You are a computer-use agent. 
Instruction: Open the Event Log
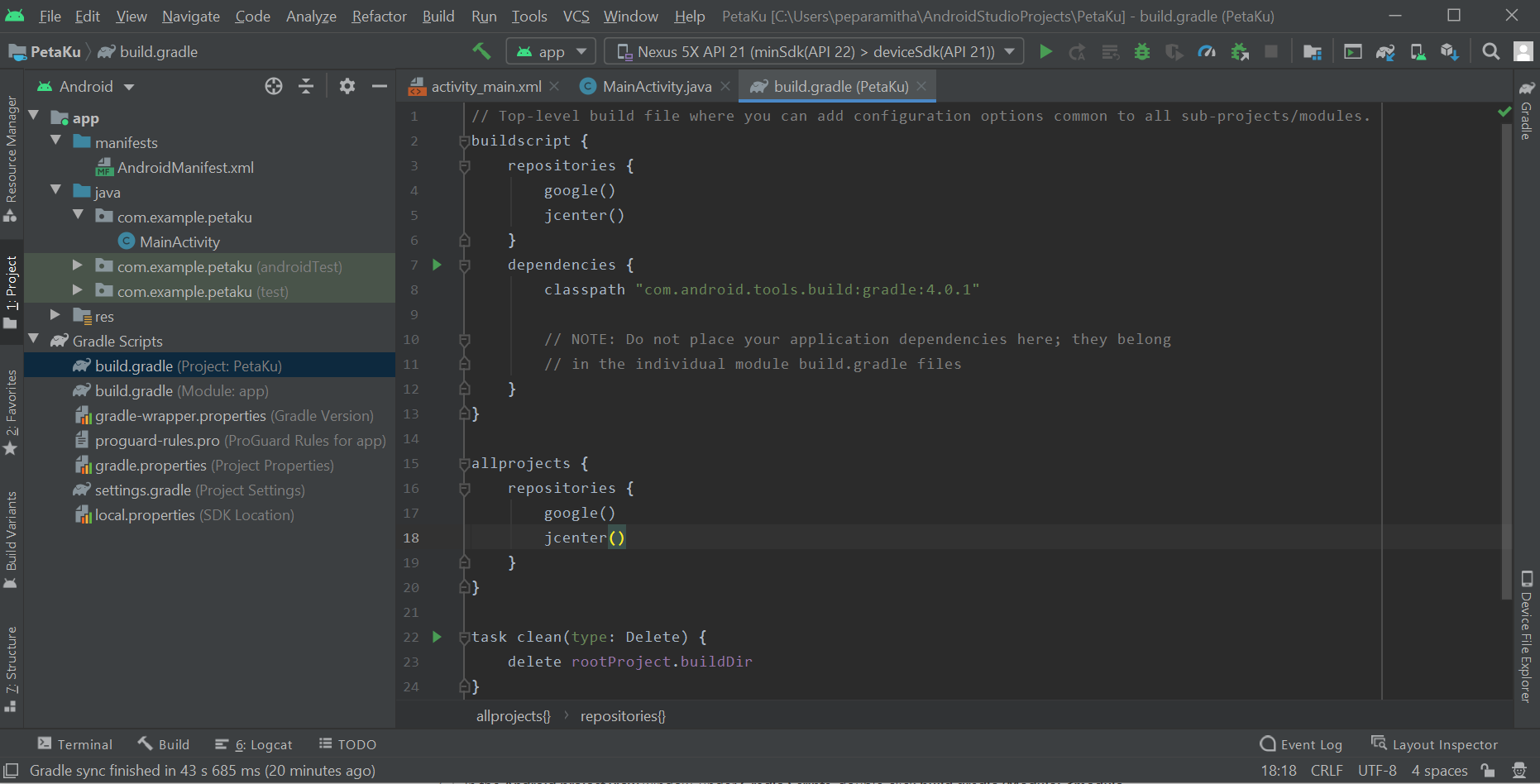click(x=1301, y=744)
